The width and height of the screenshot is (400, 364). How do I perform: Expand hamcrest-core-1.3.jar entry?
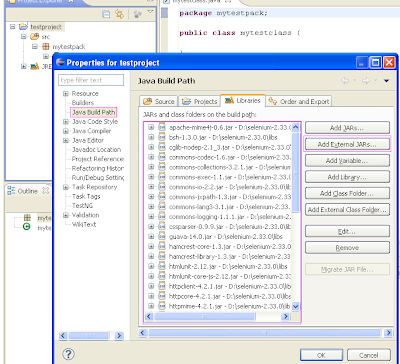[151, 246]
